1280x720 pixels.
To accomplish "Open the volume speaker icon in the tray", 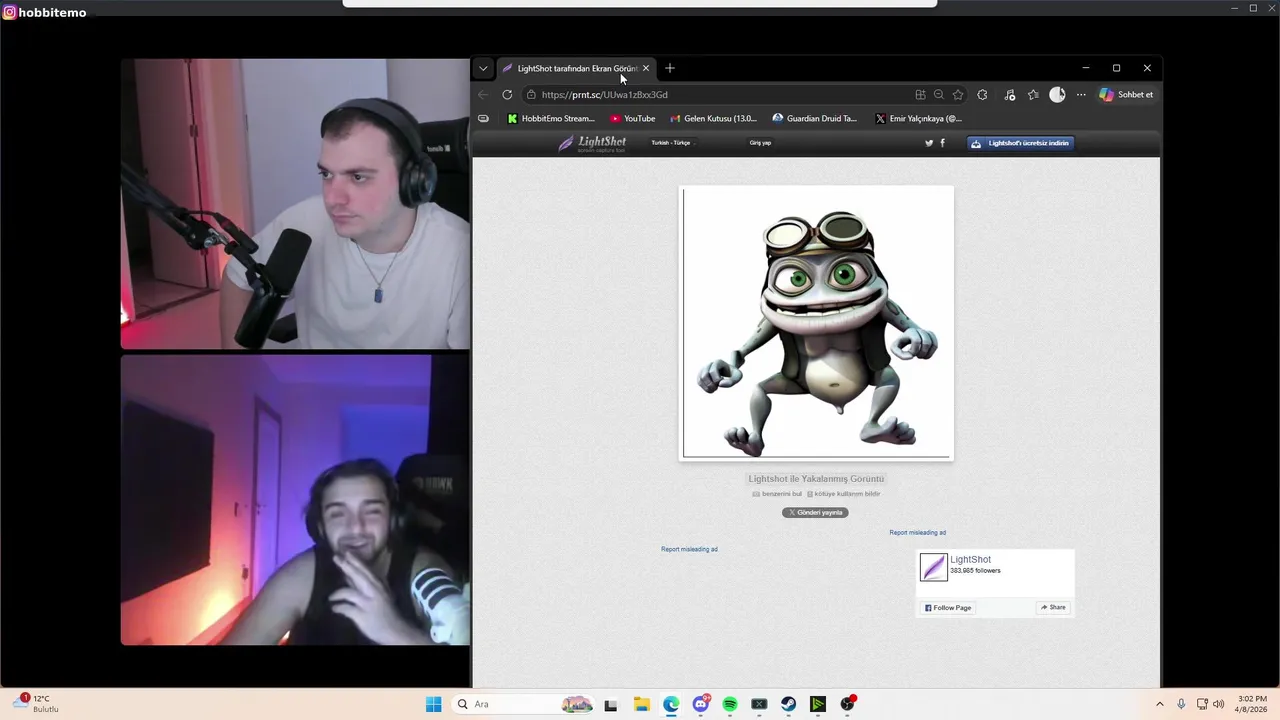I will [x=1218, y=704].
